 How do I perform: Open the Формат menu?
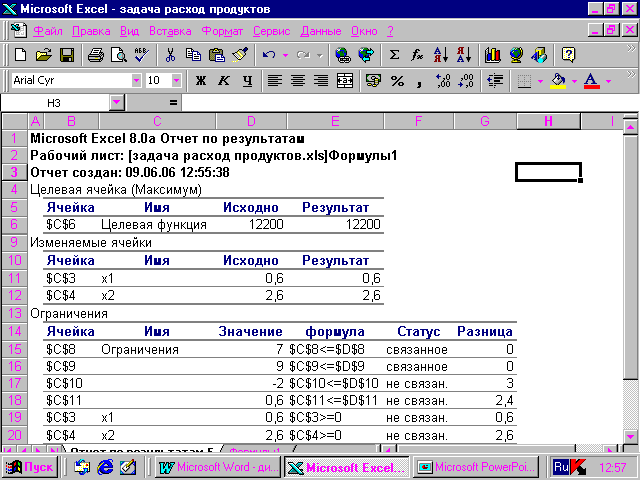click(x=222, y=31)
